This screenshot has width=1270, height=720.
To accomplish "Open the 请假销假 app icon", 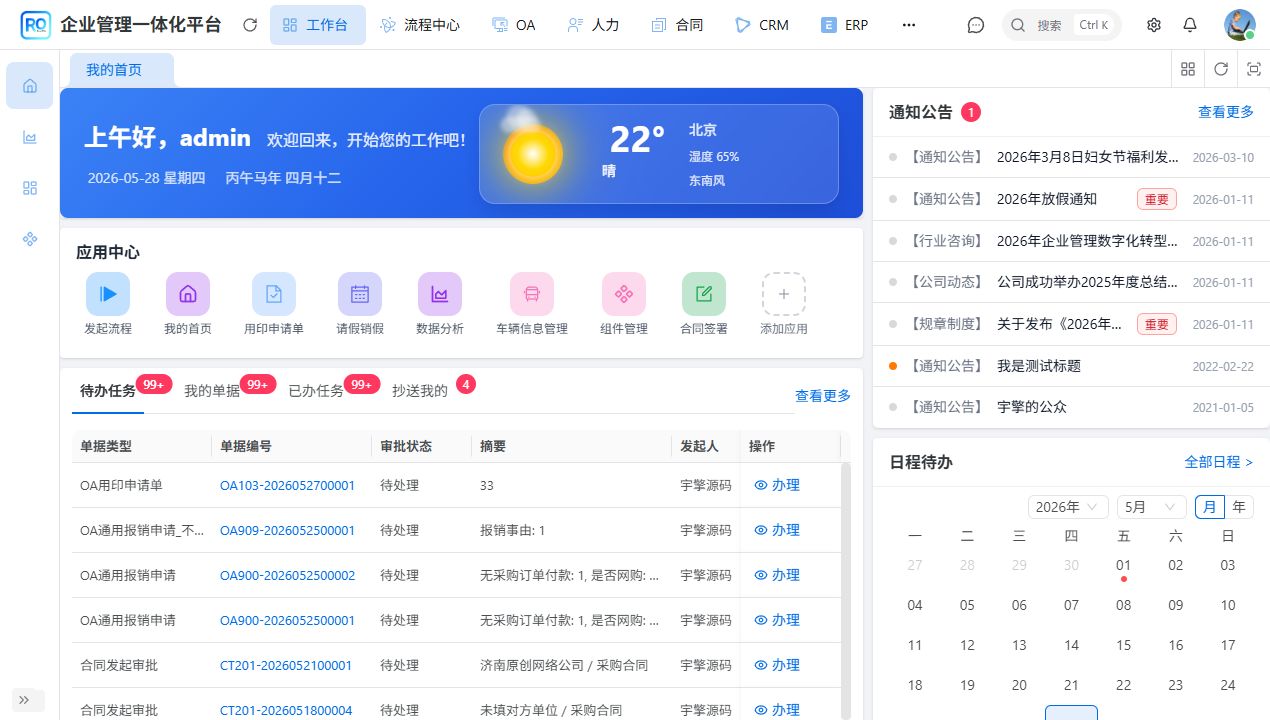I will click(x=360, y=294).
